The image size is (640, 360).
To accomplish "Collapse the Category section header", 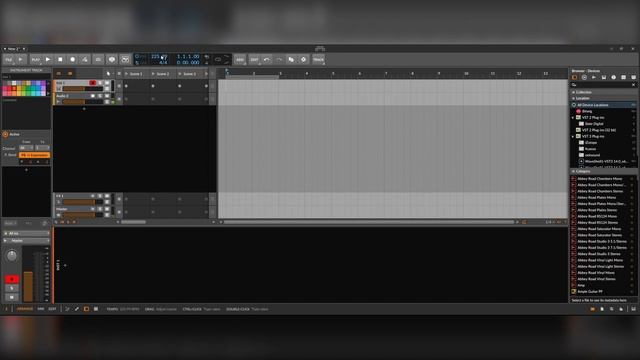I will tap(603, 171).
